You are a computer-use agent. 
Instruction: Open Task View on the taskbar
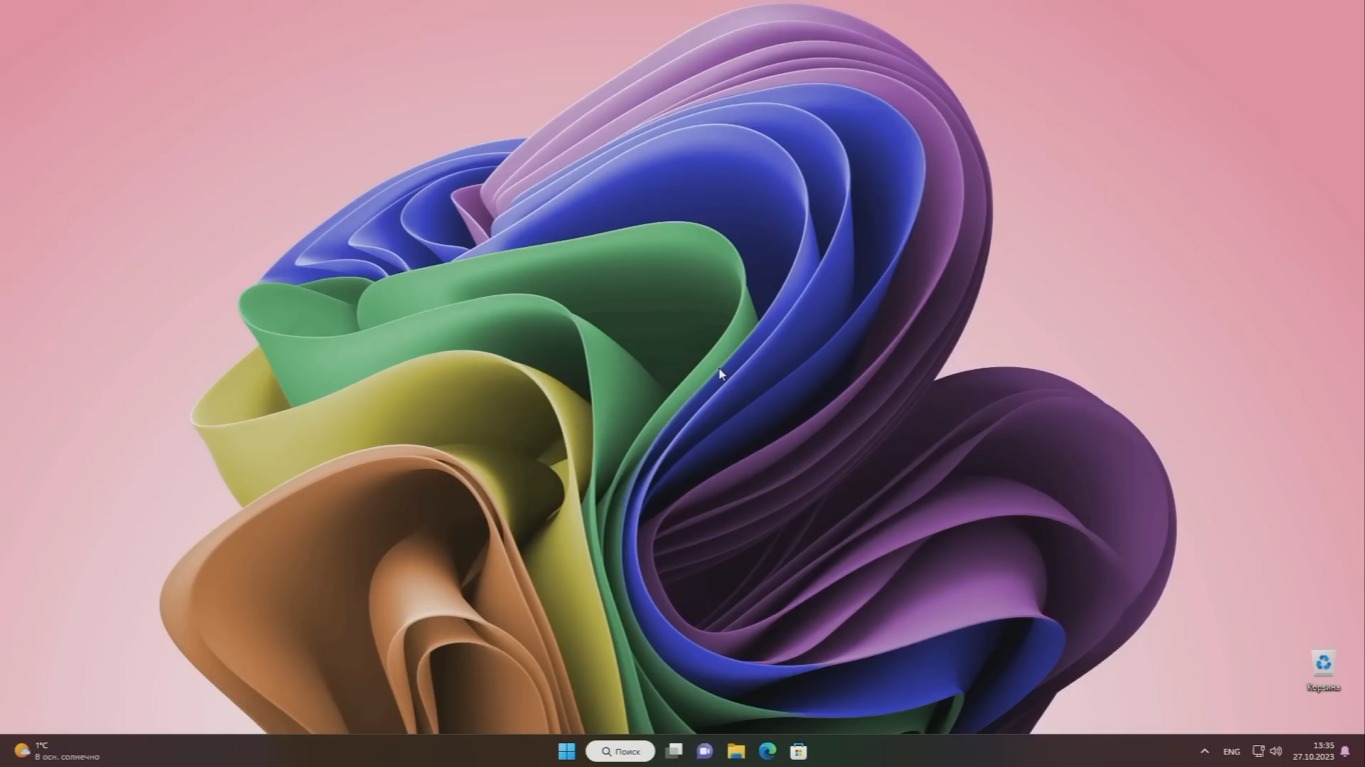click(674, 751)
